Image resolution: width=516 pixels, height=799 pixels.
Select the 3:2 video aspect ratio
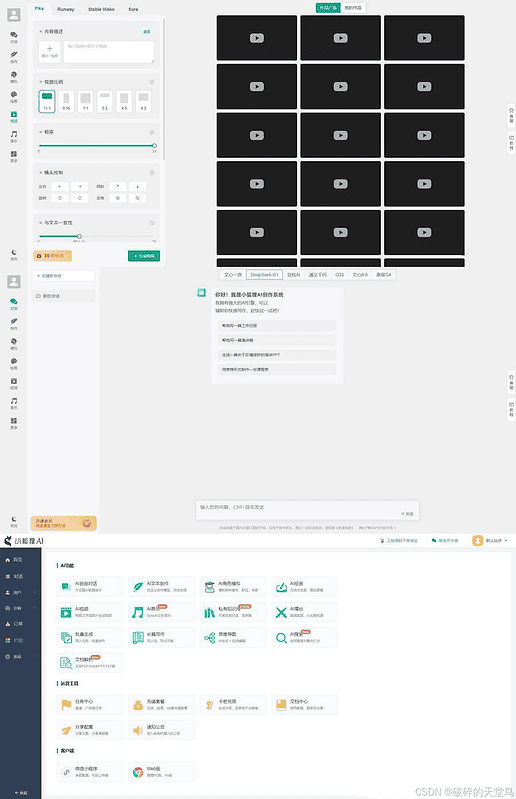point(105,101)
